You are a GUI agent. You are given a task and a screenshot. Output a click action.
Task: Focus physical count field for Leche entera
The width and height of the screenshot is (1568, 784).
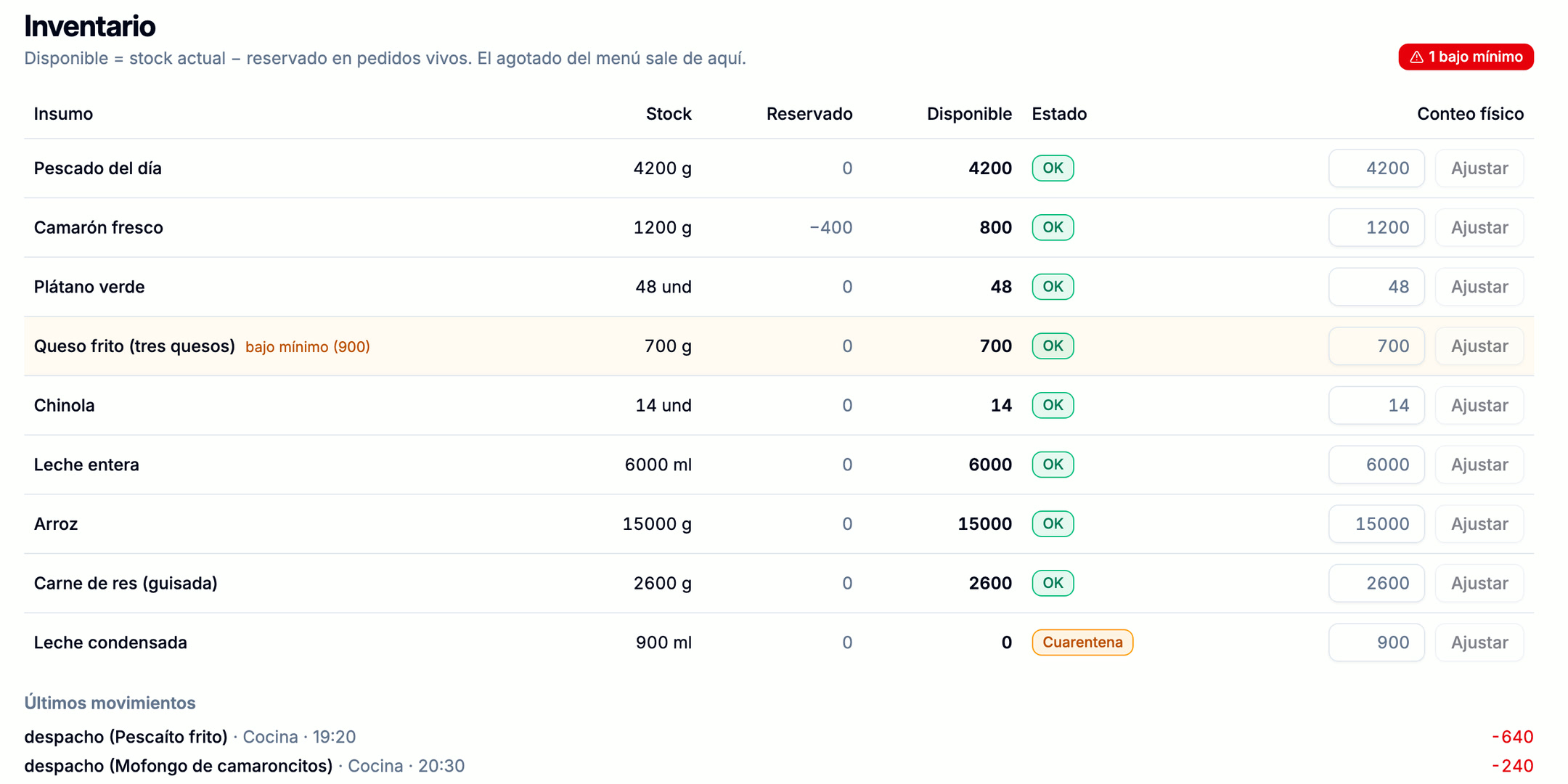(1376, 465)
